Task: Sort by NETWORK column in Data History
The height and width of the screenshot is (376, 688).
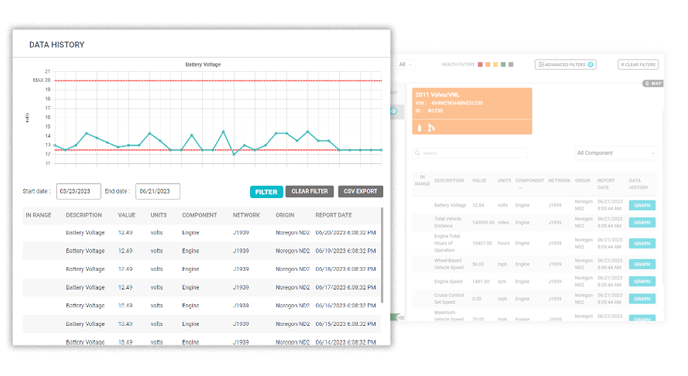Action: 246,215
